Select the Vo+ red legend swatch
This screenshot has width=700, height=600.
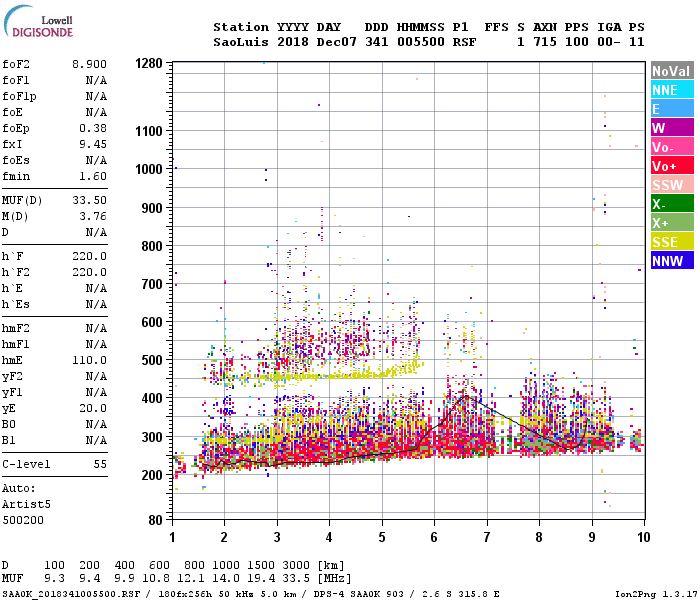tap(672, 166)
